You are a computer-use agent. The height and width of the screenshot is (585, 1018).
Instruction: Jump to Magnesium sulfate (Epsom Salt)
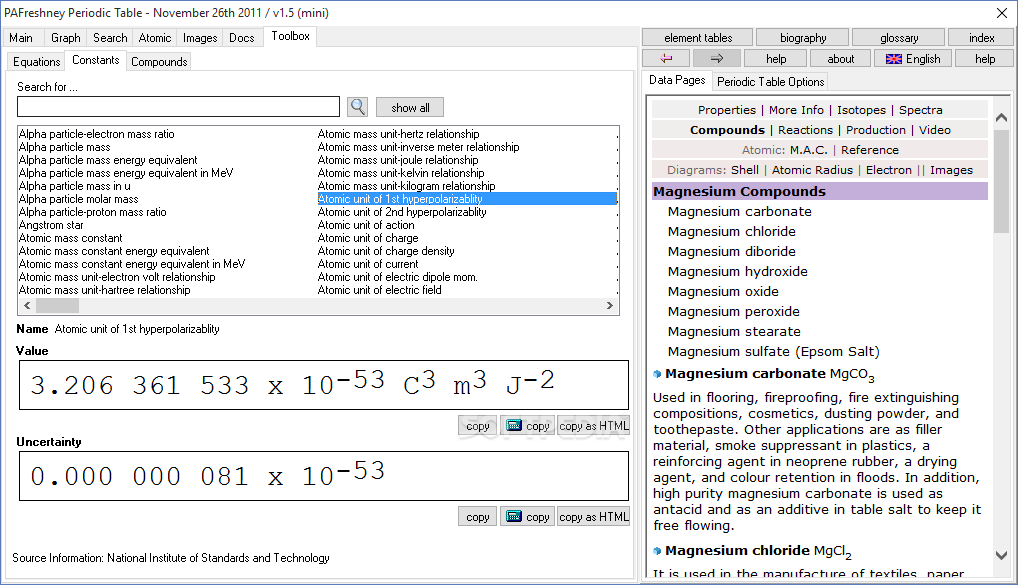tap(773, 351)
